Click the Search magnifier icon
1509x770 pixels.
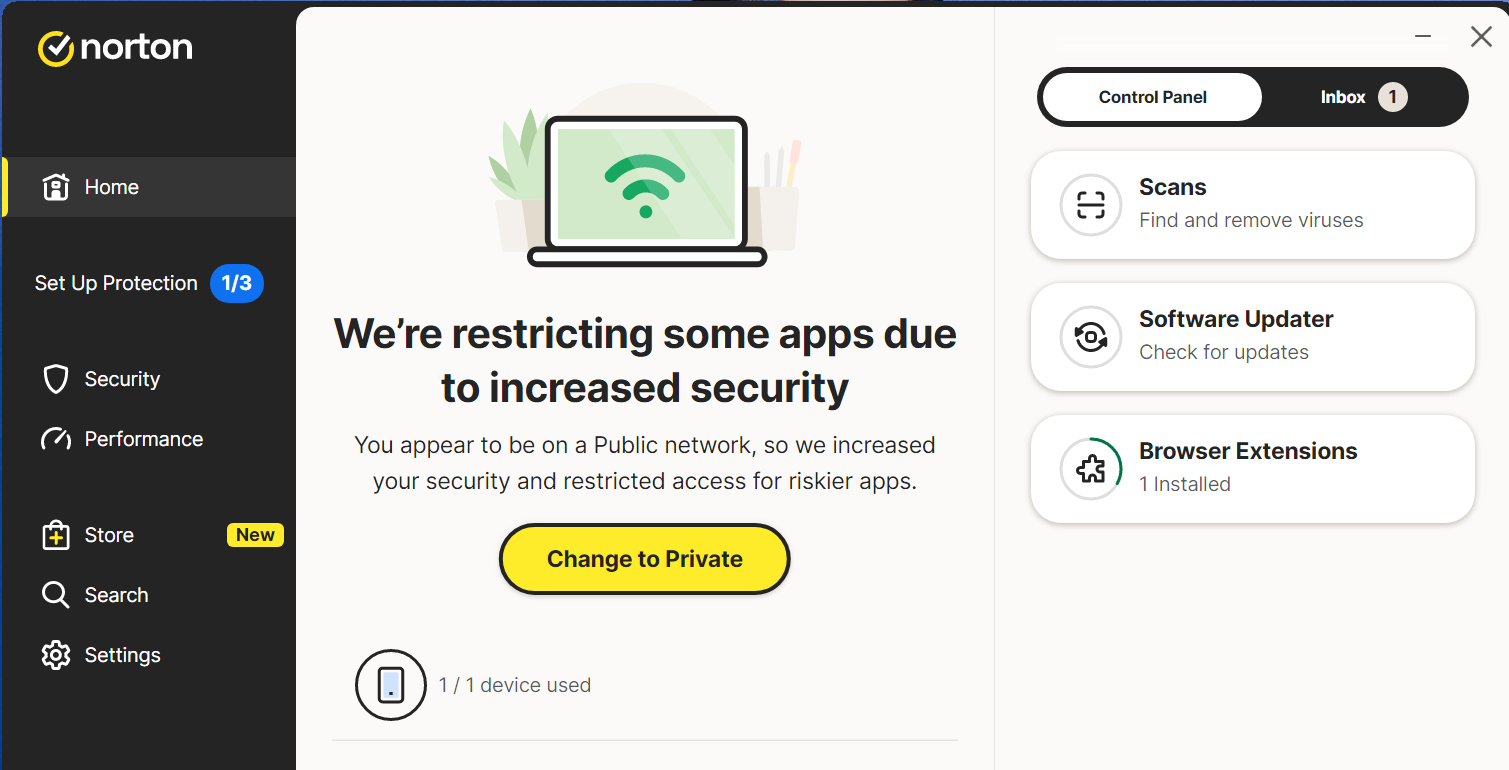(56, 595)
